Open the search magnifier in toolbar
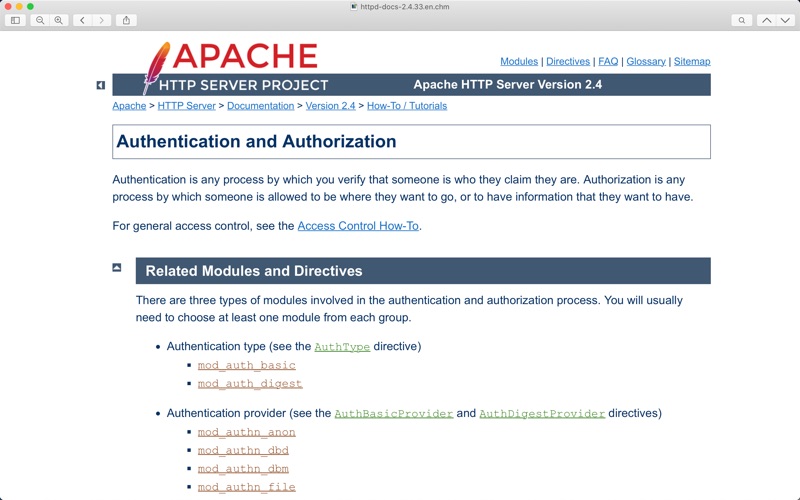800x500 pixels. pyautogui.click(x=741, y=20)
